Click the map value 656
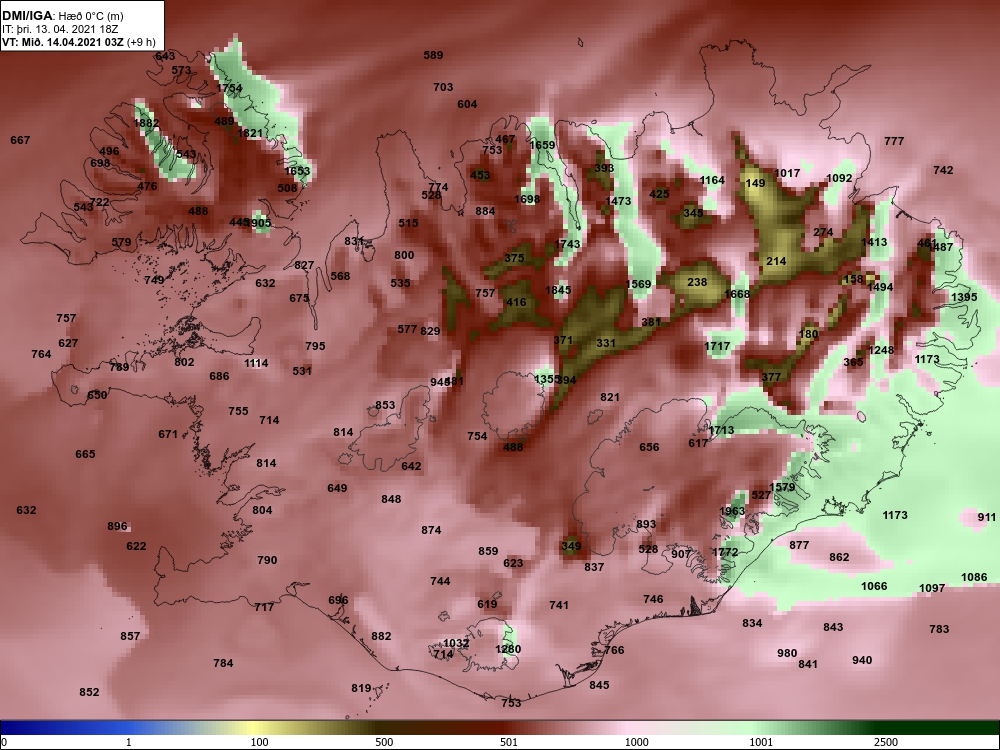This screenshot has height=750, width=1000. [649, 448]
